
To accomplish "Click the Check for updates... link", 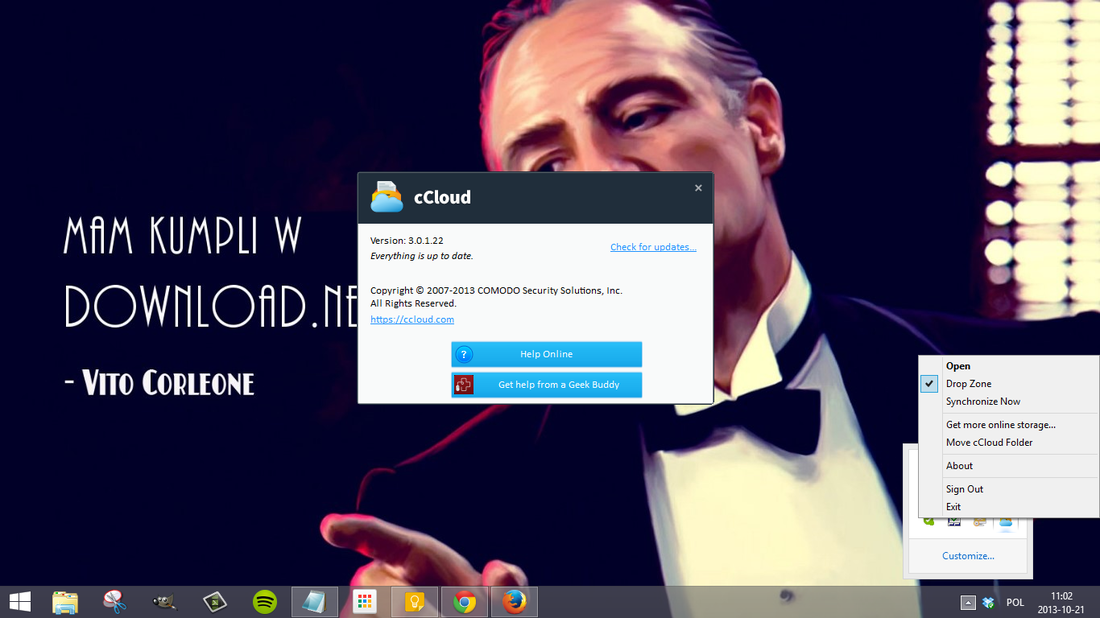I will coord(653,247).
